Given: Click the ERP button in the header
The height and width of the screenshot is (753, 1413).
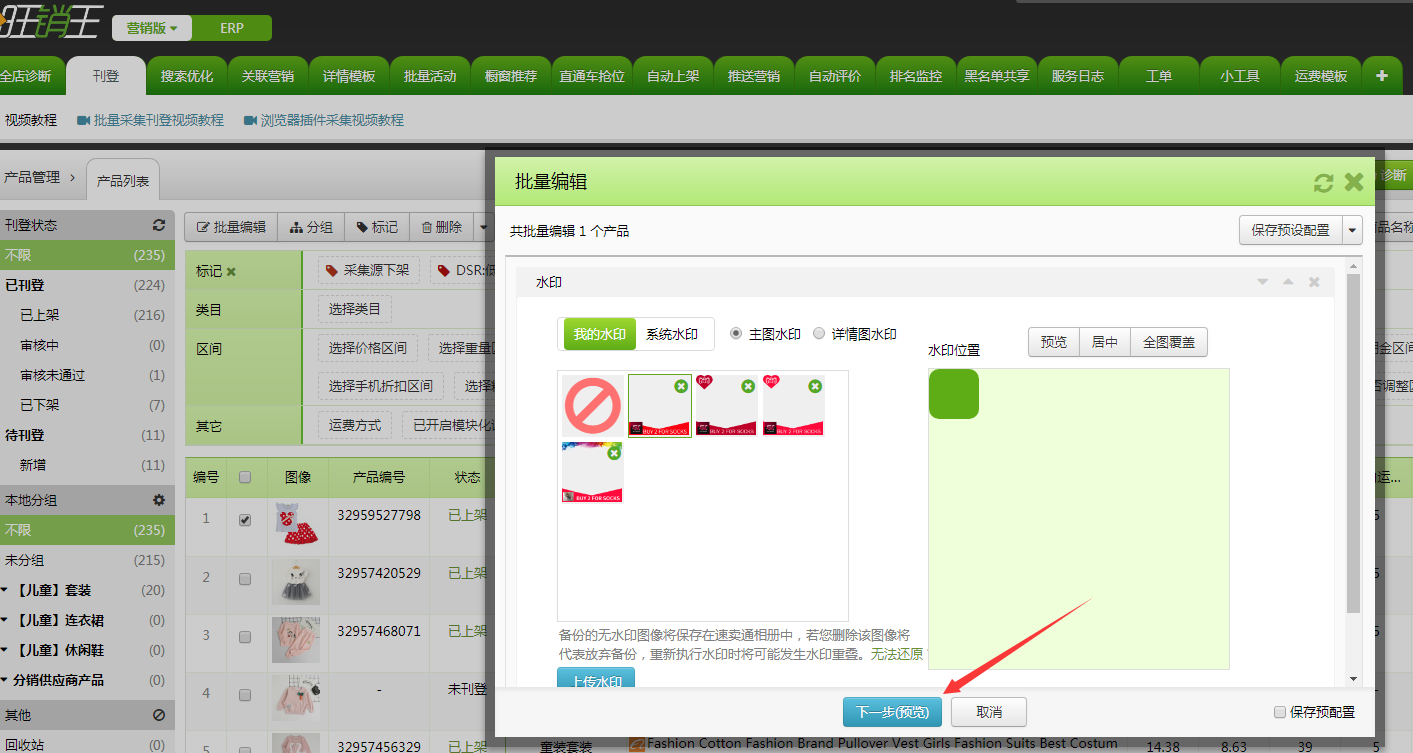Looking at the screenshot, I should (x=232, y=28).
